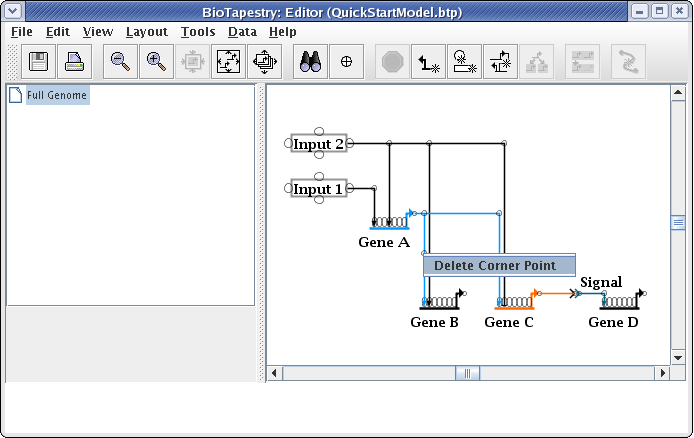Click the center crosshair circle icon
Image resolution: width=694 pixels, height=438 pixels.
click(346, 62)
